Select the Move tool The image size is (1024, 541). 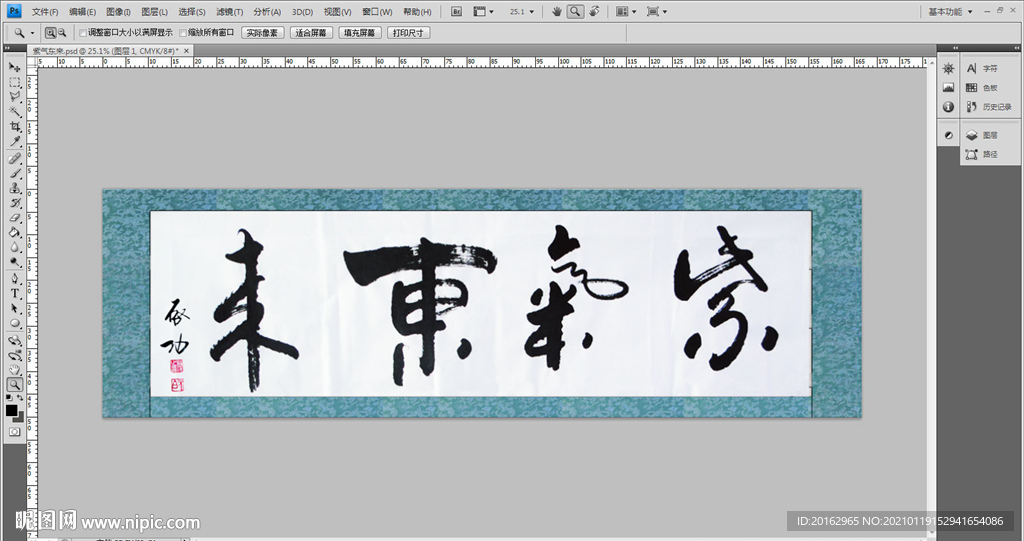14,67
